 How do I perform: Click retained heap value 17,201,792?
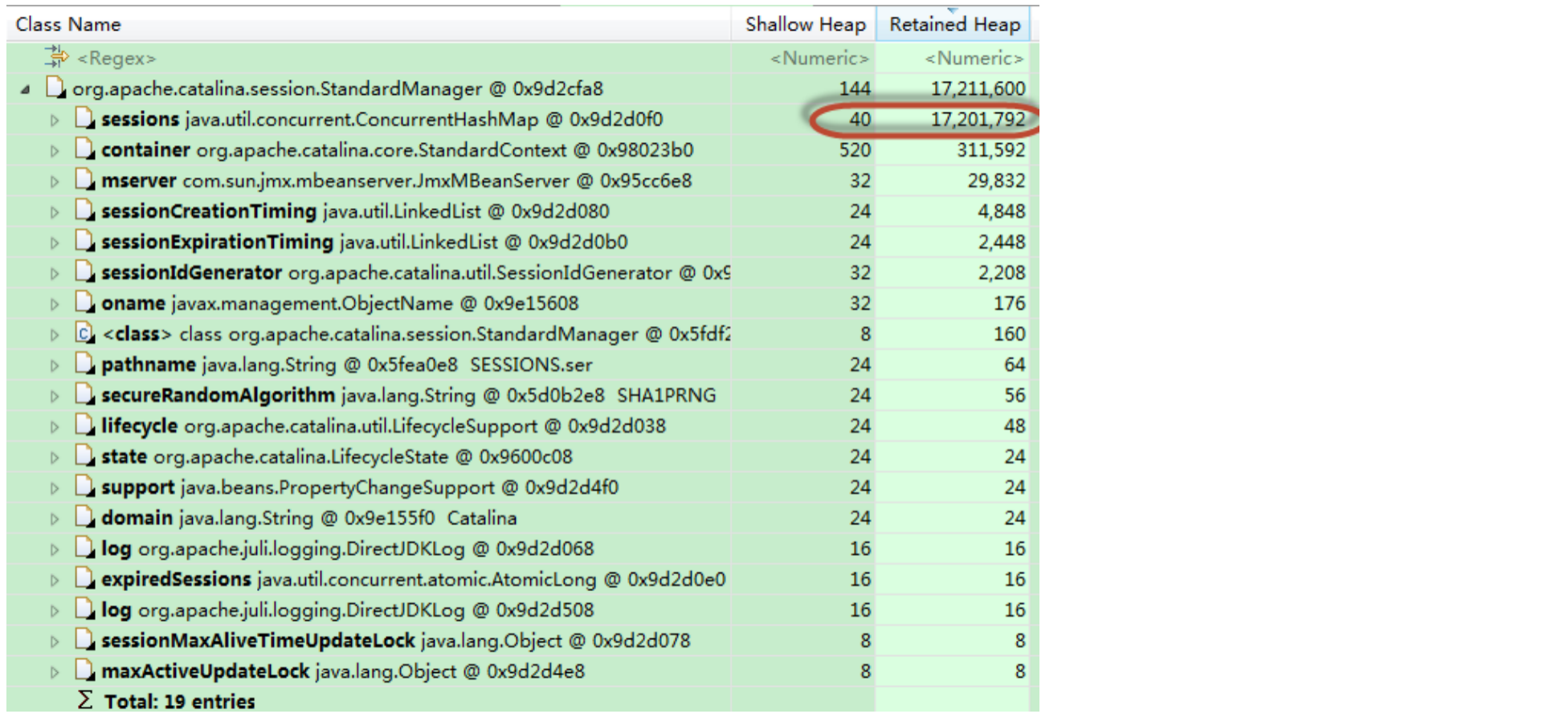(978, 120)
